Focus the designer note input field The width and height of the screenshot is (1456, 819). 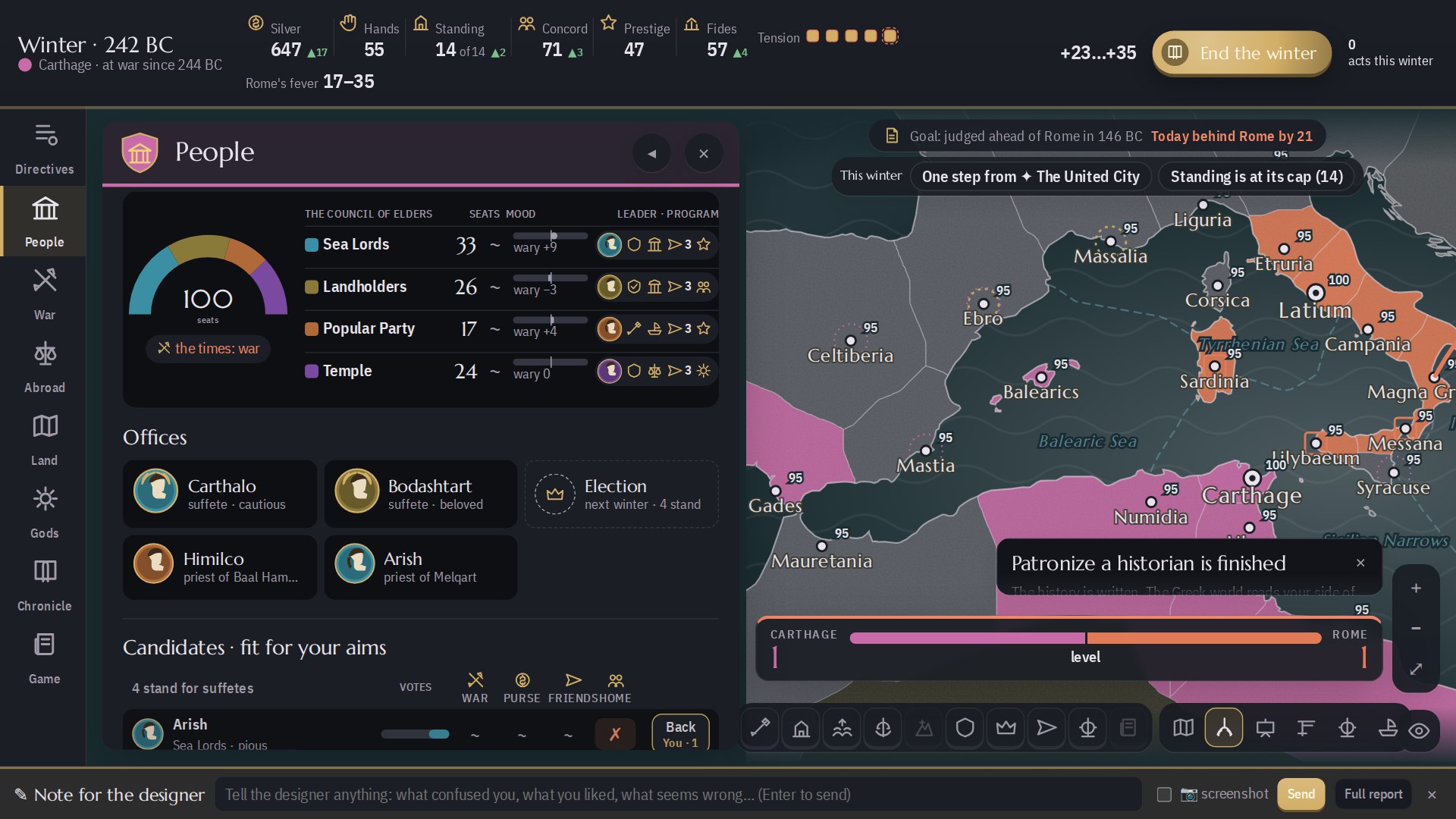point(679,794)
